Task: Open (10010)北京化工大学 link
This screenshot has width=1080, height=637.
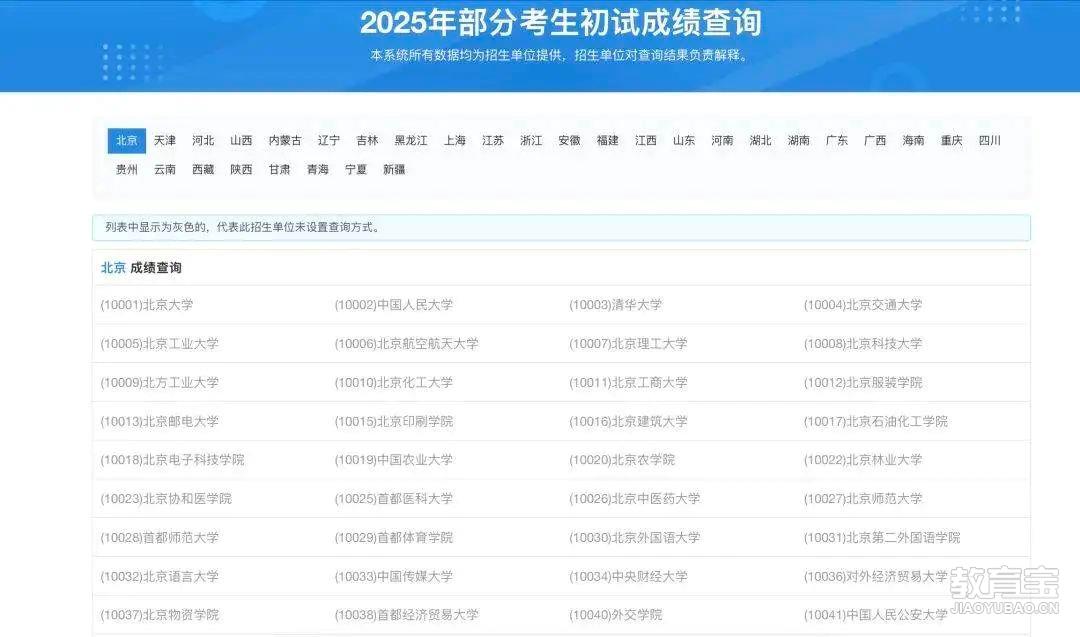Action: point(394,383)
